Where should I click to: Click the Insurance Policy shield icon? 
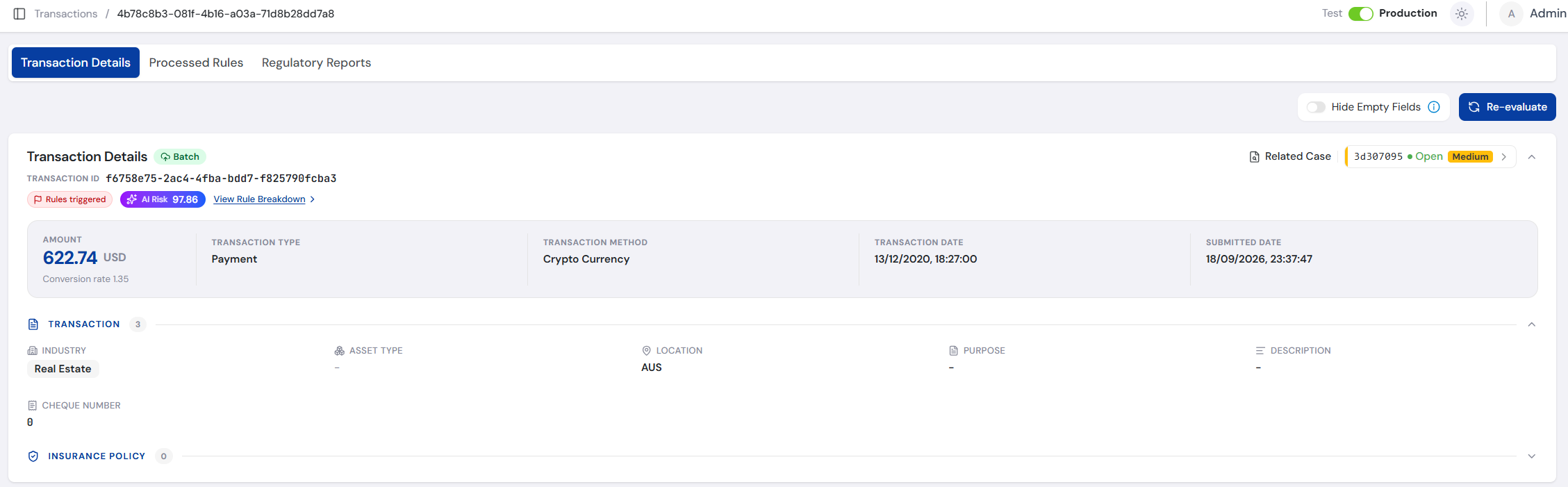click(x=33, y=456)
